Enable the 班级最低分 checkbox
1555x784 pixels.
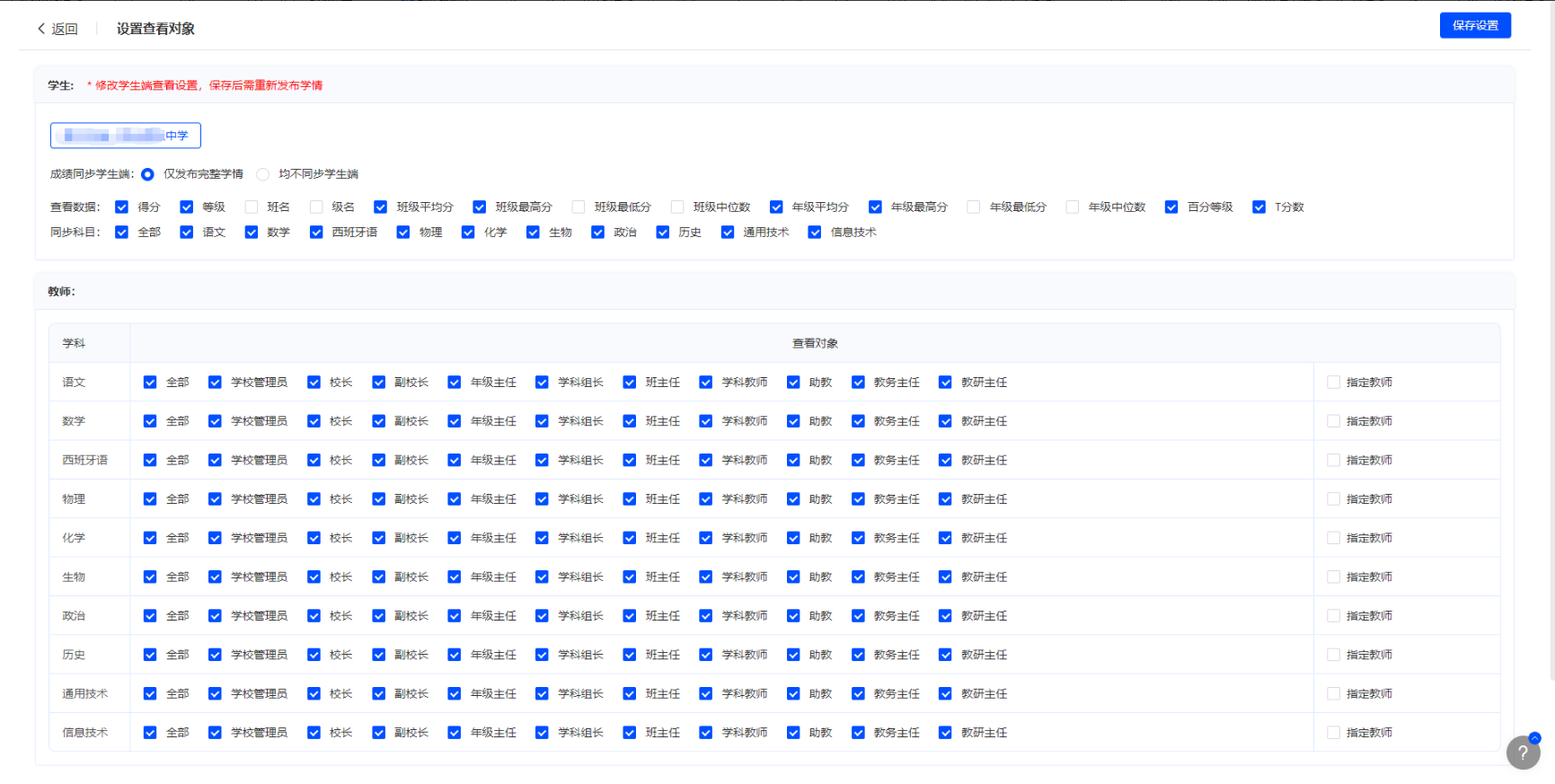click(579, 207)
